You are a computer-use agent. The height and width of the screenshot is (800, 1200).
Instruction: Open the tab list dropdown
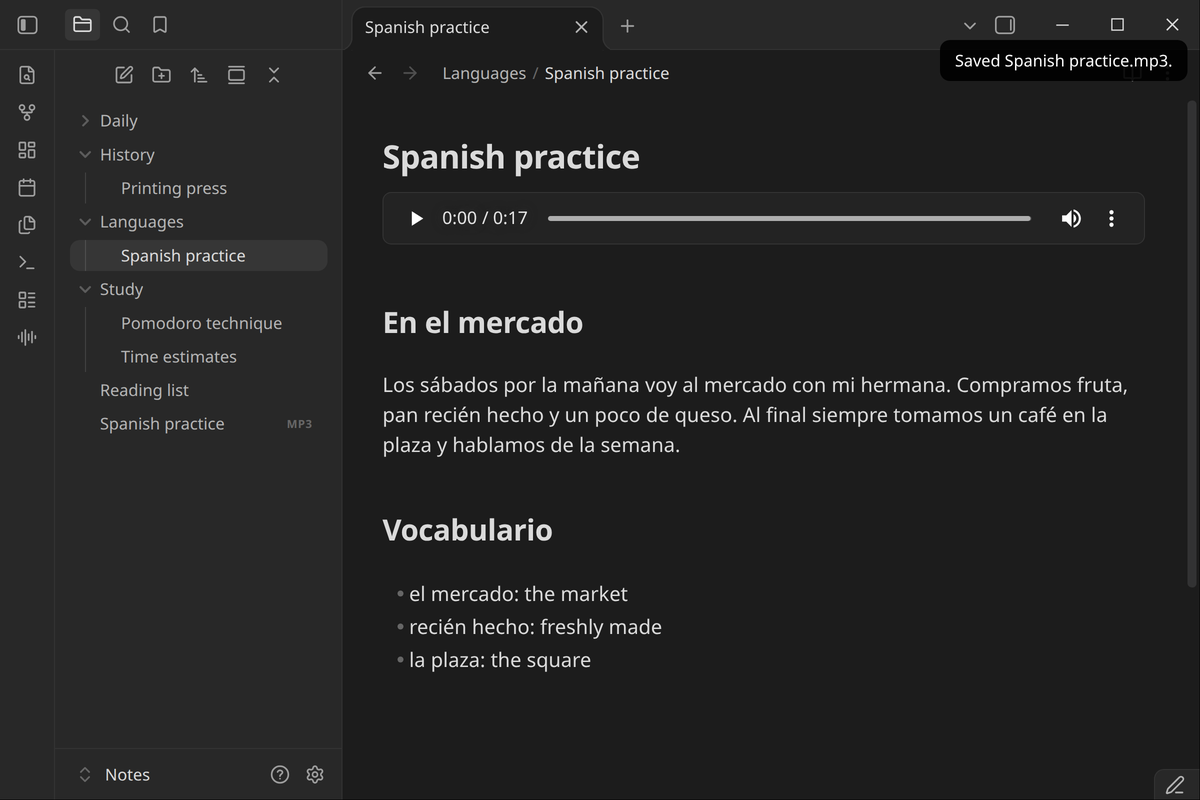click(x=969, y=25)
